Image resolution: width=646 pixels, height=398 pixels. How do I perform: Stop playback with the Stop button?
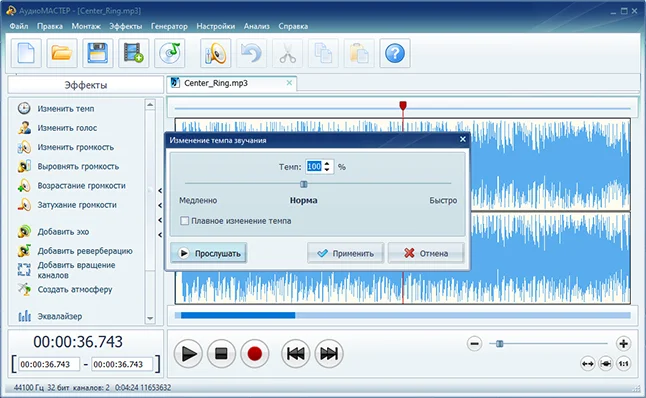(x=221, y=354)
